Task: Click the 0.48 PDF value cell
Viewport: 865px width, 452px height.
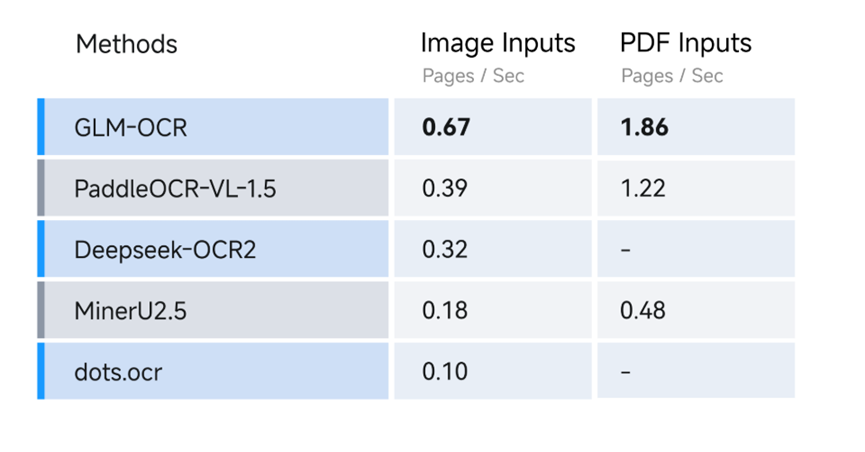Action: 643,310
